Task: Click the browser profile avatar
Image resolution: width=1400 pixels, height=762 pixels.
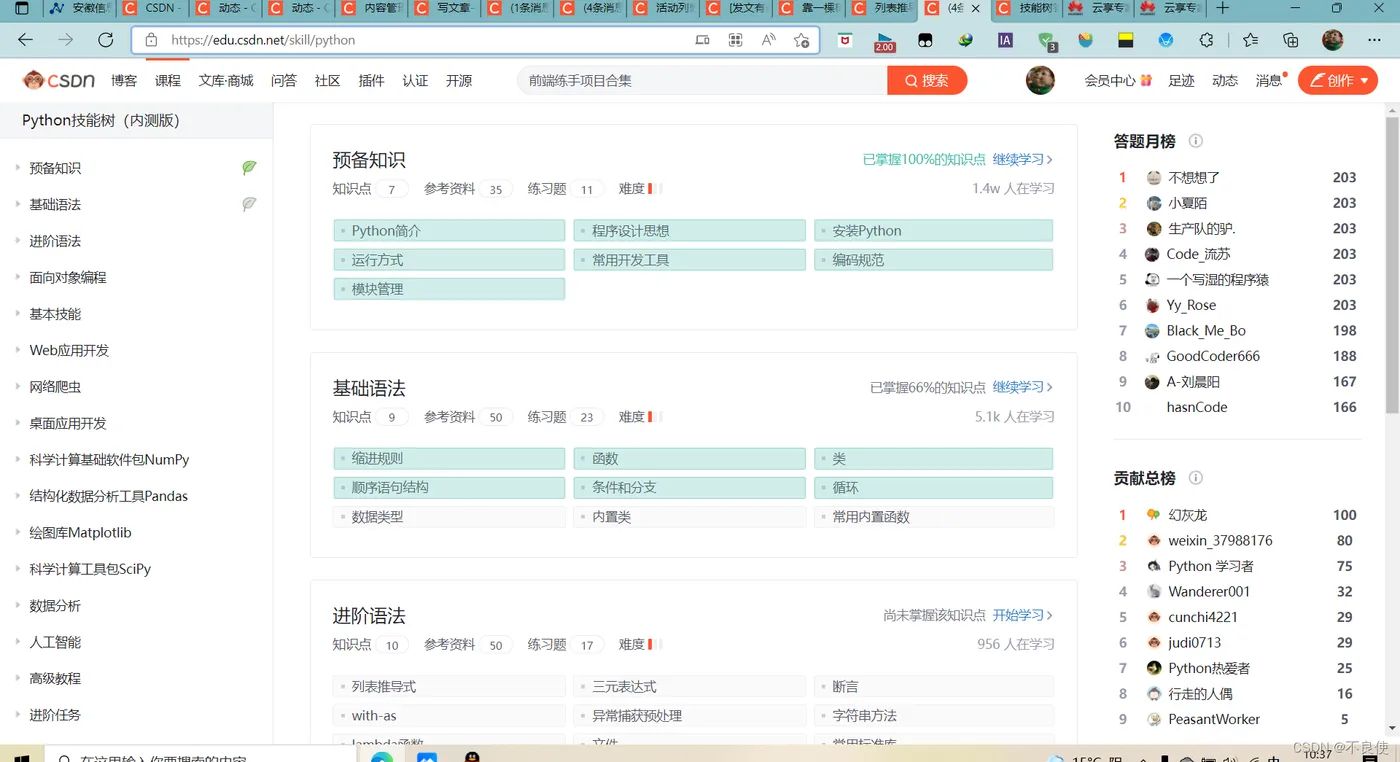Action: 1332,40
